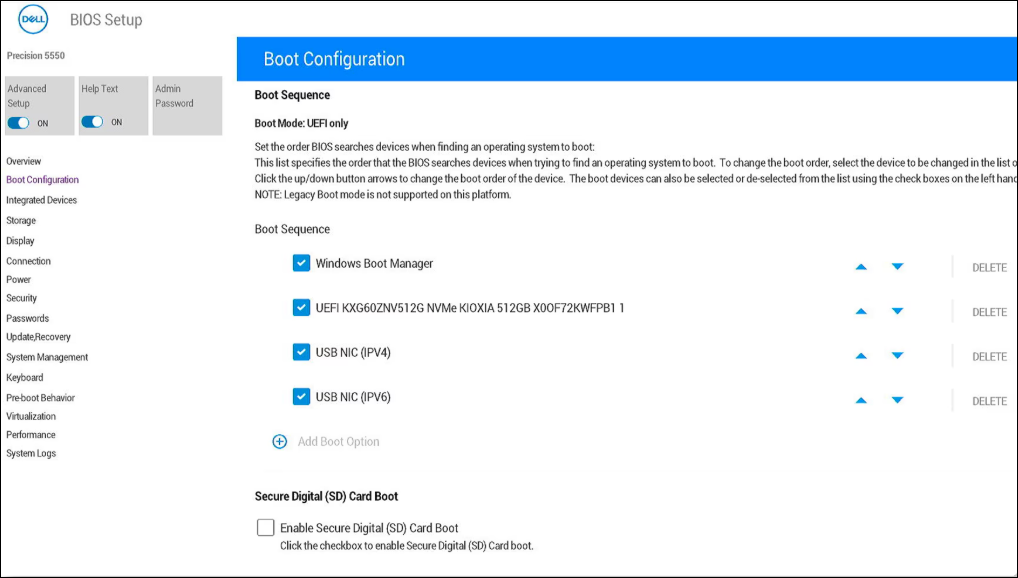Screen dimensions: 1018x578
Task: Delete Windows Boot Manager entry
Action: (x=989, y=268)
